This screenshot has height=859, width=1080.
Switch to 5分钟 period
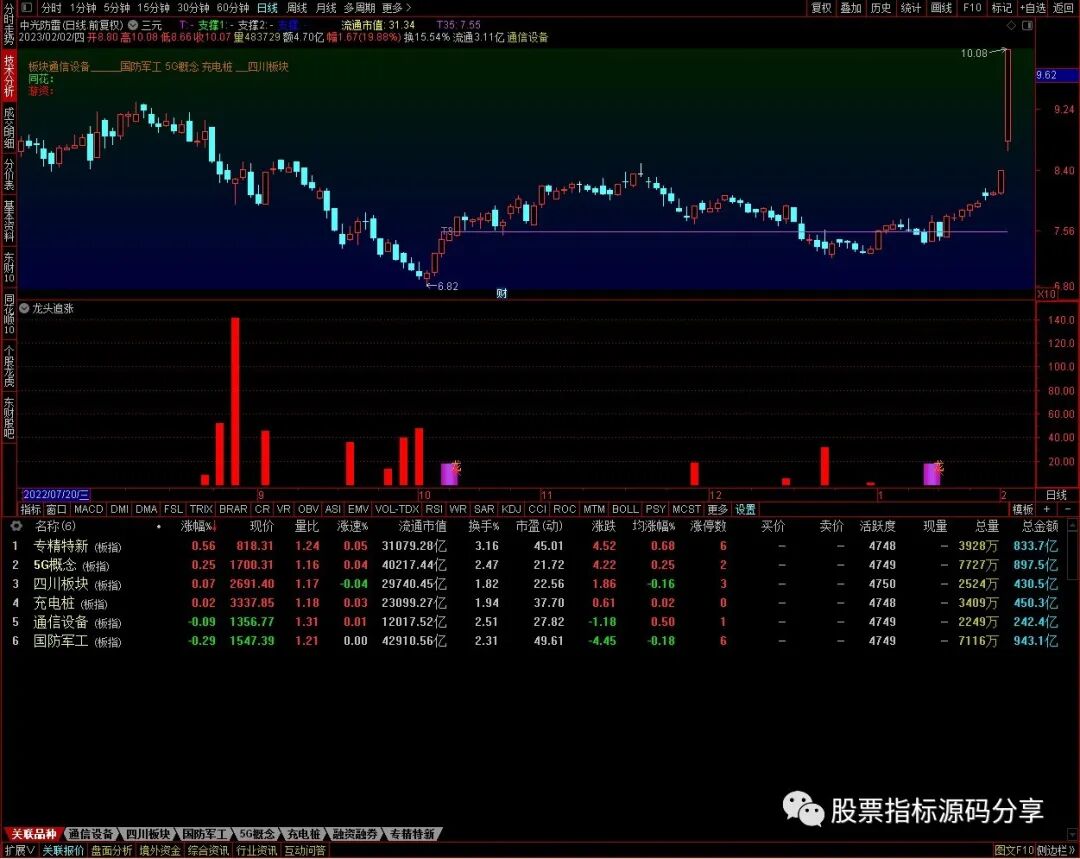pyautogui.click(x=116, y=8)
